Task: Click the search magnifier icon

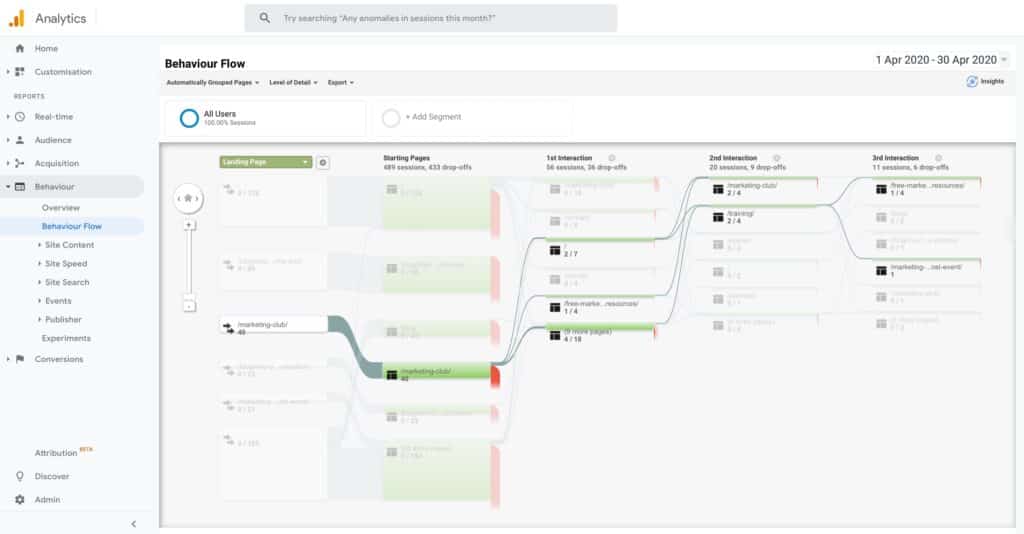Action: (x=264, y=18)
